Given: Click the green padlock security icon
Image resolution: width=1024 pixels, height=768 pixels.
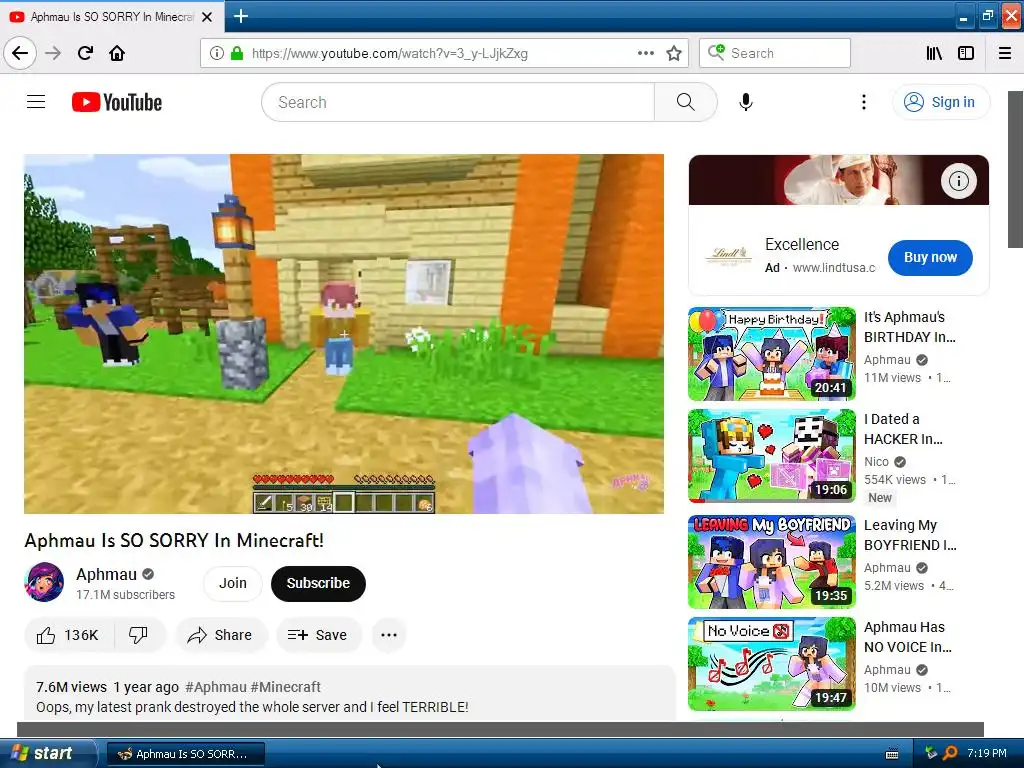Looking at the screenshot, I should [x=237, y=53].
